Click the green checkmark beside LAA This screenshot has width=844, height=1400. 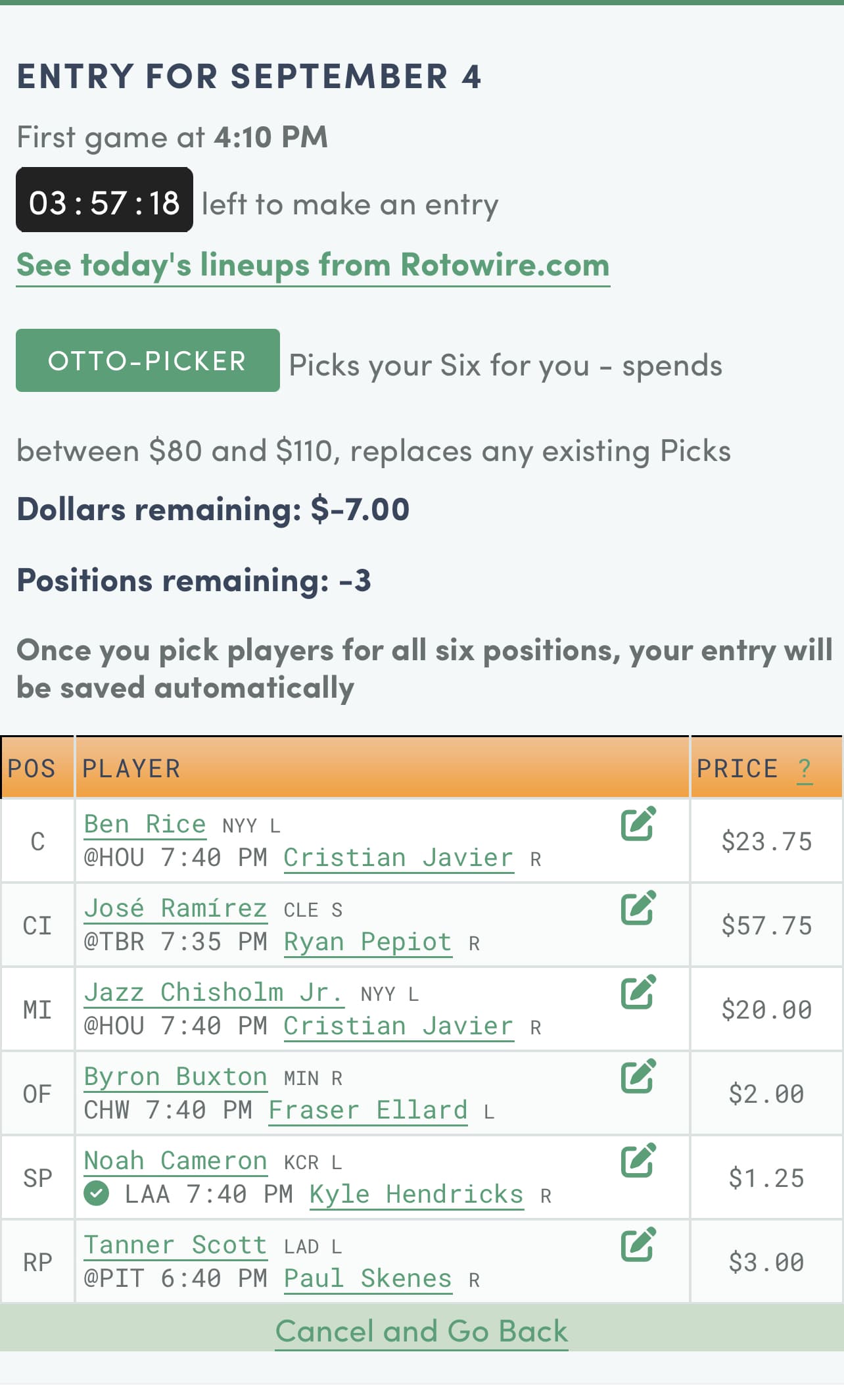97,1194
